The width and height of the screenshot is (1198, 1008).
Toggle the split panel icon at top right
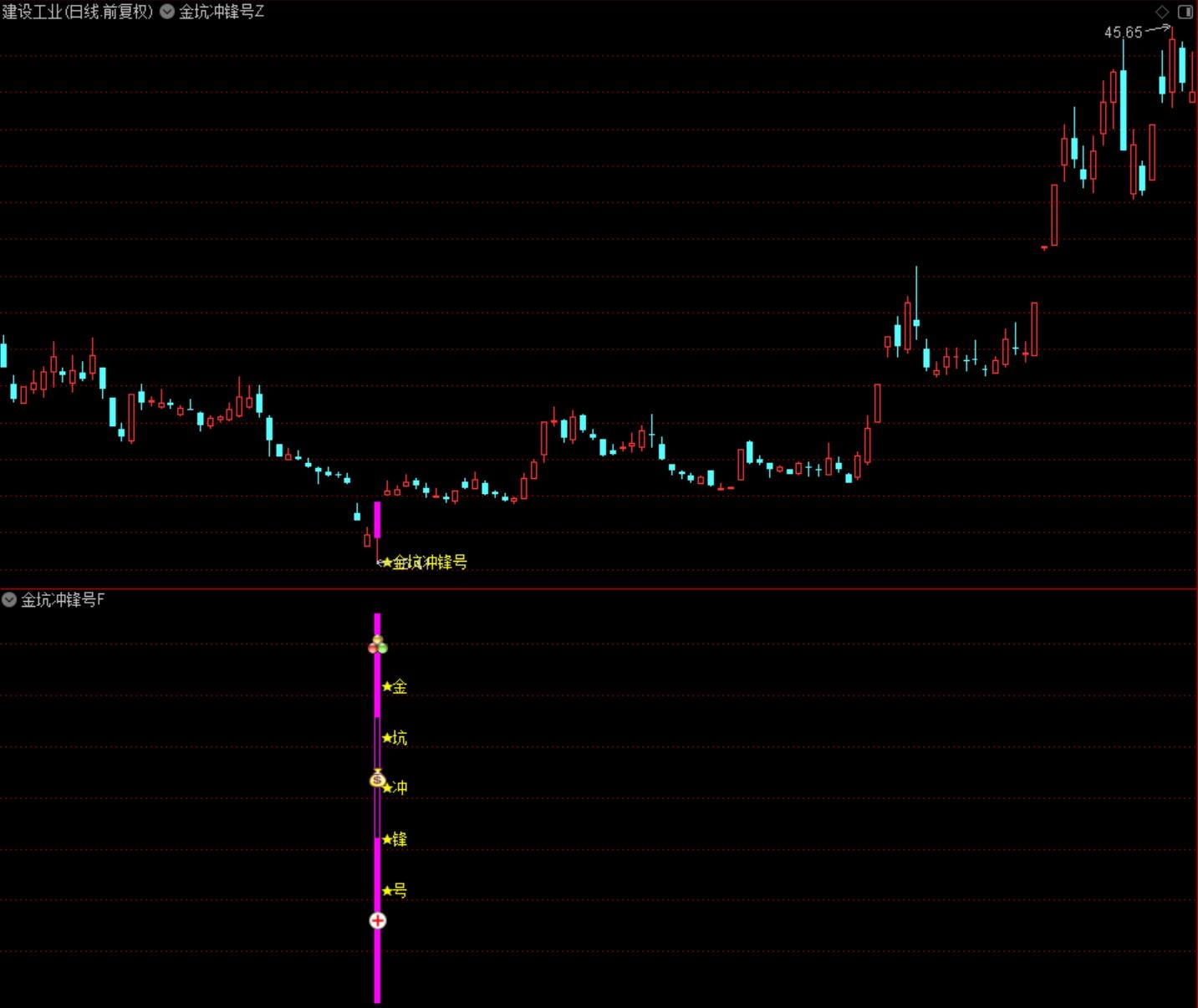(x=1185, y=12)
